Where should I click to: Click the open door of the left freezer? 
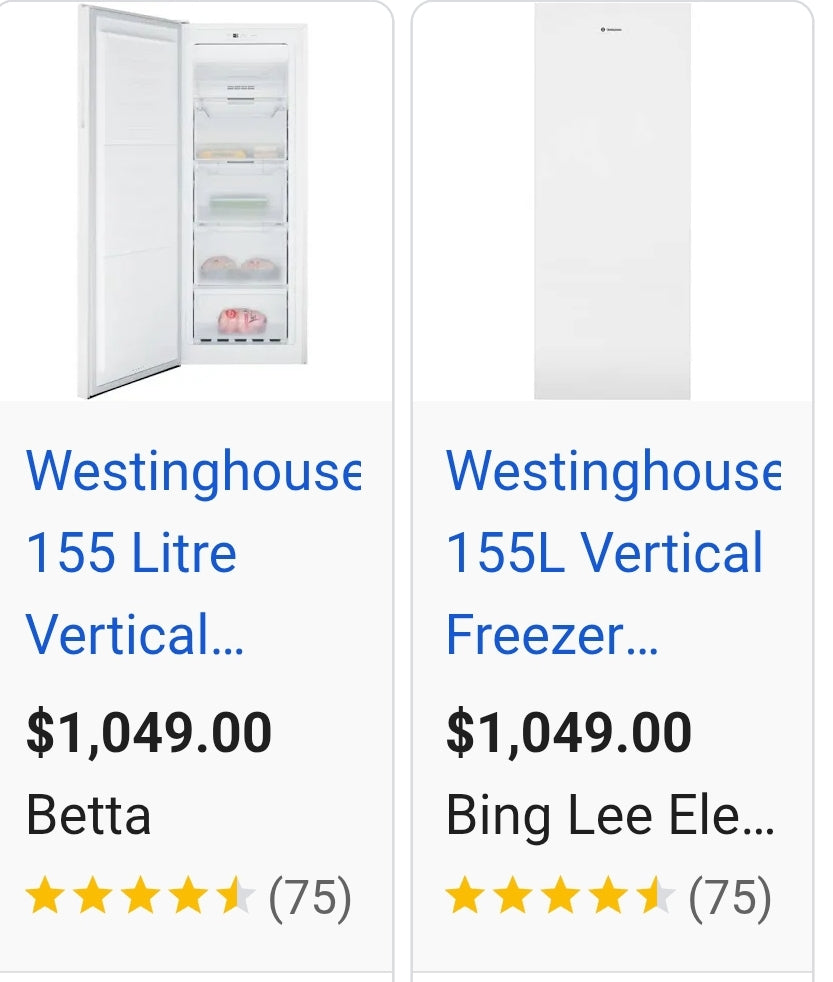click(130, 200)
